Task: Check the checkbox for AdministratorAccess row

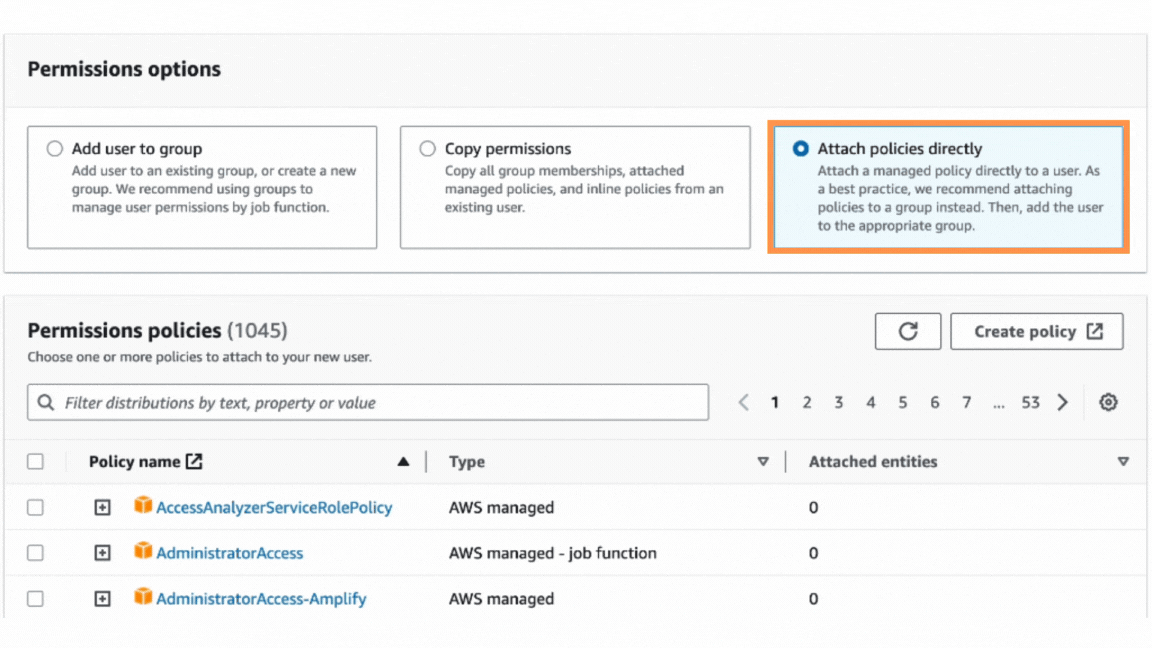Action: coord(35,552)
